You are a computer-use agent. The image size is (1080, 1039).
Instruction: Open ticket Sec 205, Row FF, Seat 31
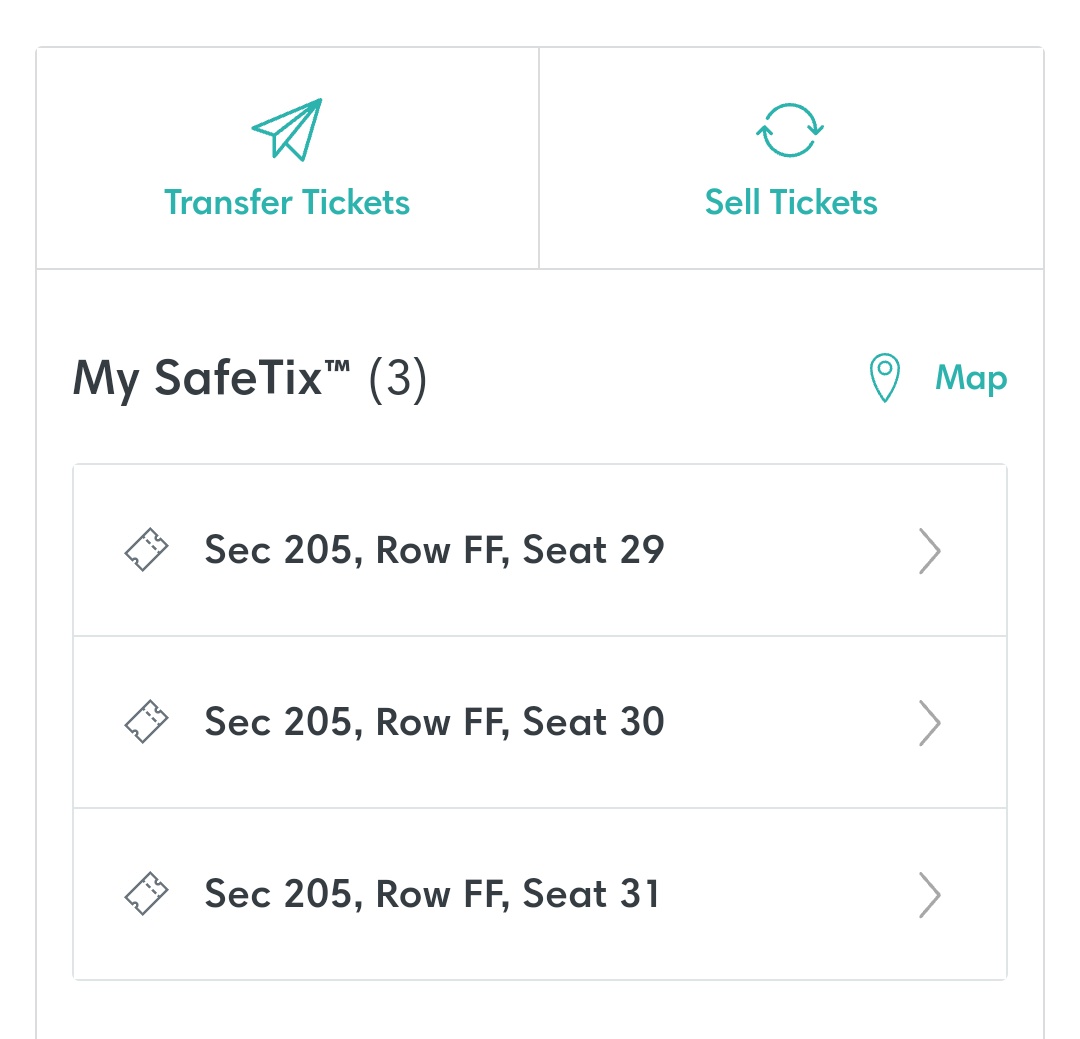[540, 894]
